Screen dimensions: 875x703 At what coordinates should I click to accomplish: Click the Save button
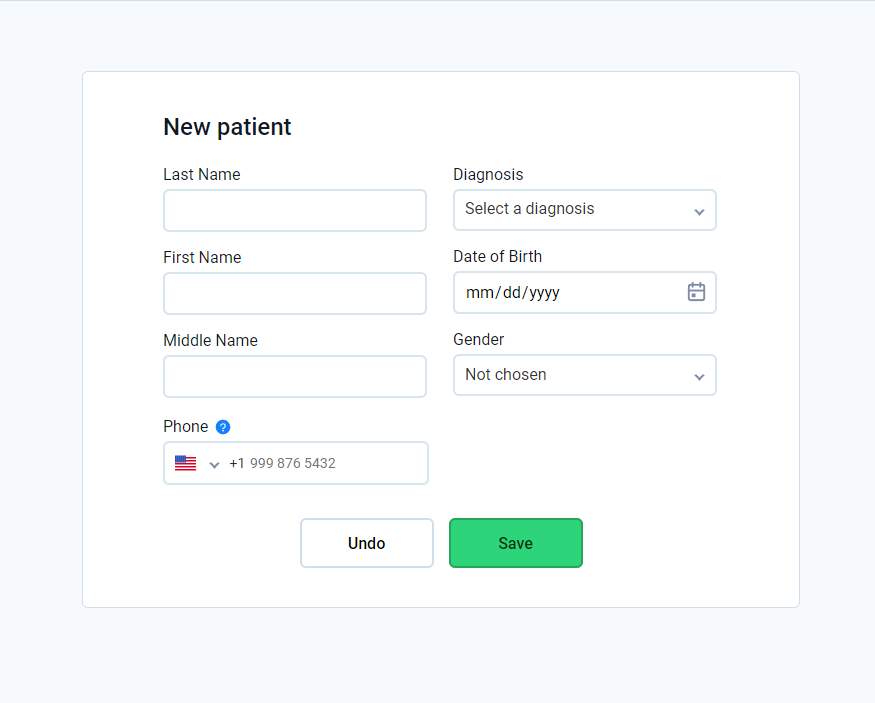point(515,543)
